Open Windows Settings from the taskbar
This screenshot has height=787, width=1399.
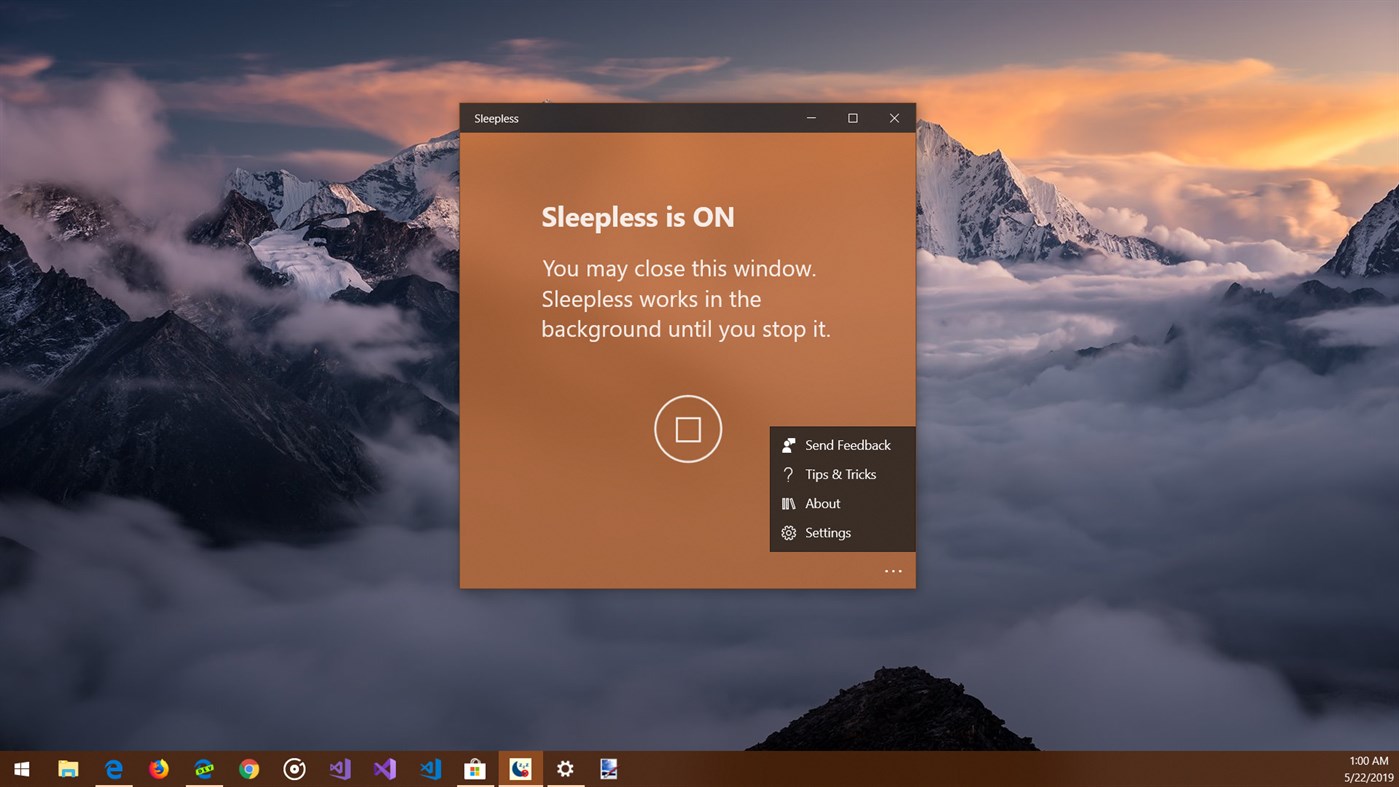tap(565, 768)
